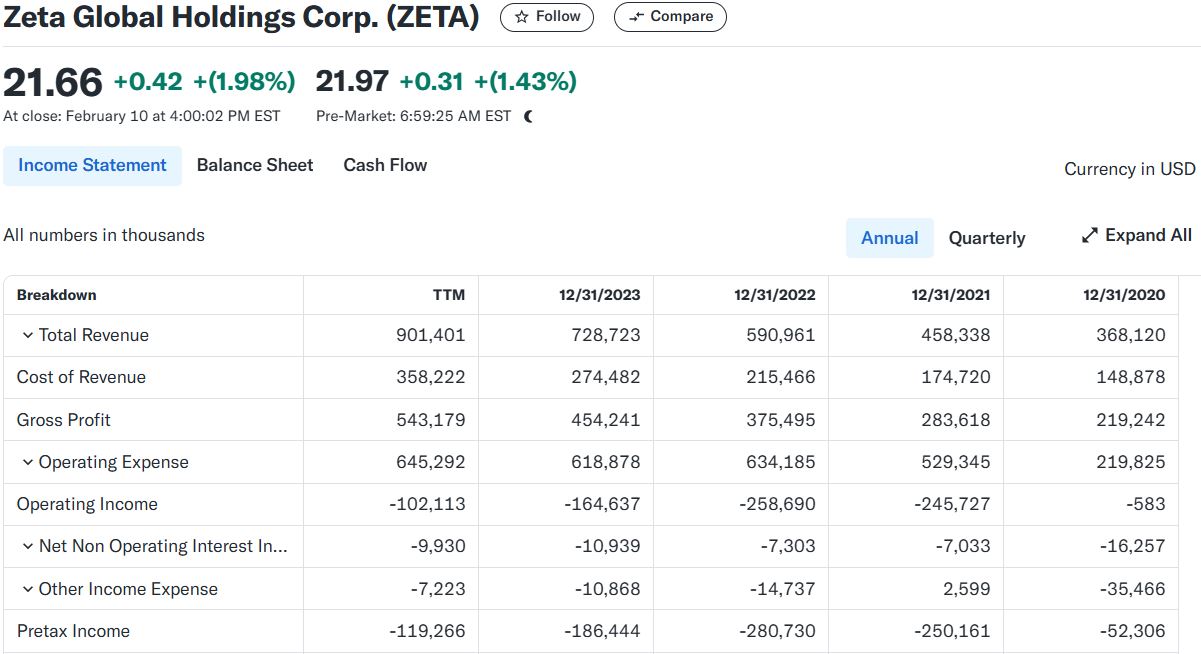This screenshot has width=1201, height=654.
Task: Switch to Quarterly view
Action: (986, 238)
